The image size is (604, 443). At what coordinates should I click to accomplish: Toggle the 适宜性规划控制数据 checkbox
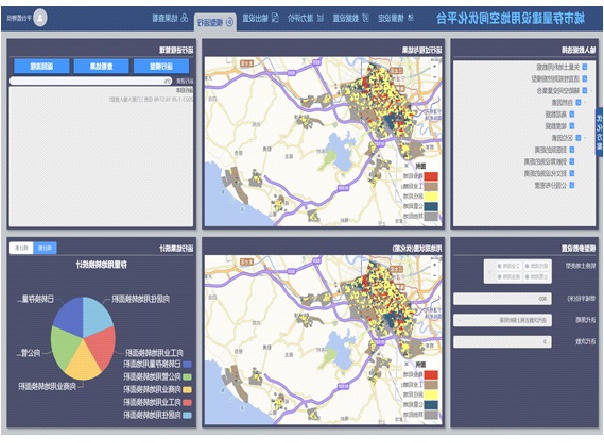pos(585,79)
